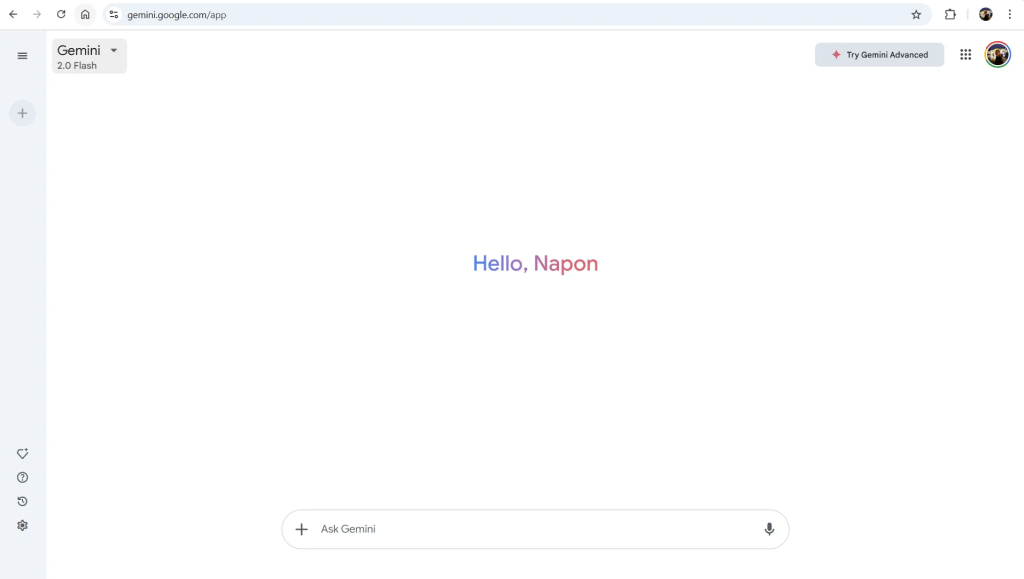
Task: Go back to previous page
Action: [13, 14]
